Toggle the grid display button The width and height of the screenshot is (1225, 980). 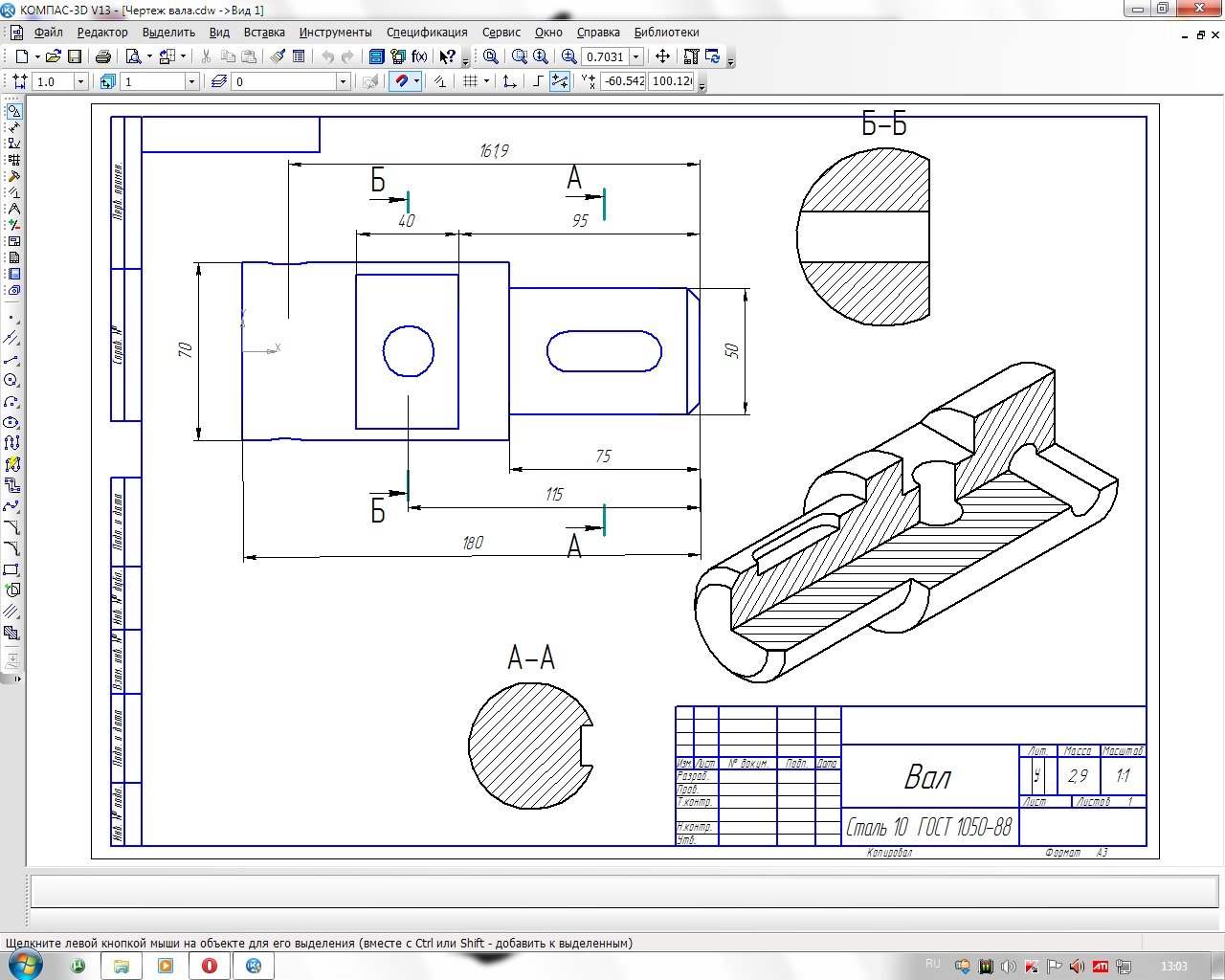click(x=470, y=81)
